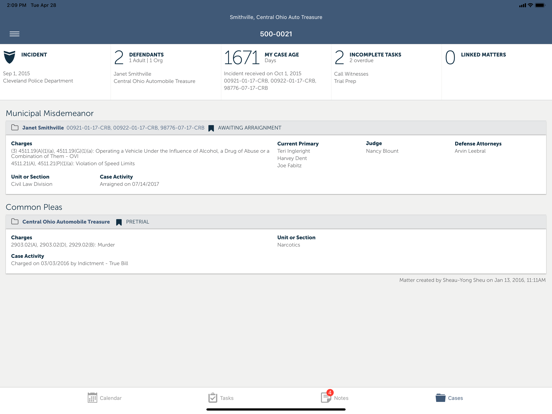The height and width of the screenshot is (414, 552).
Task: Select case number 500-0021 title
Action: [276, 34]
